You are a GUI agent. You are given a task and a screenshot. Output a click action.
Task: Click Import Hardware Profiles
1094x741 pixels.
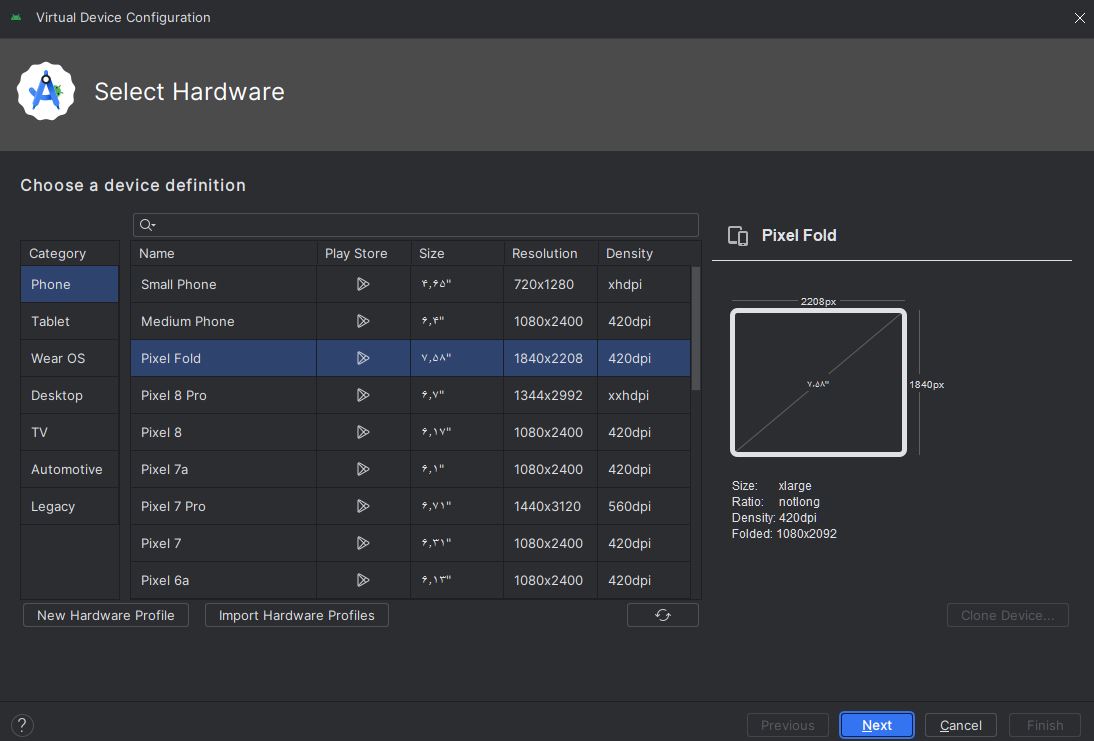coord(296,615)
